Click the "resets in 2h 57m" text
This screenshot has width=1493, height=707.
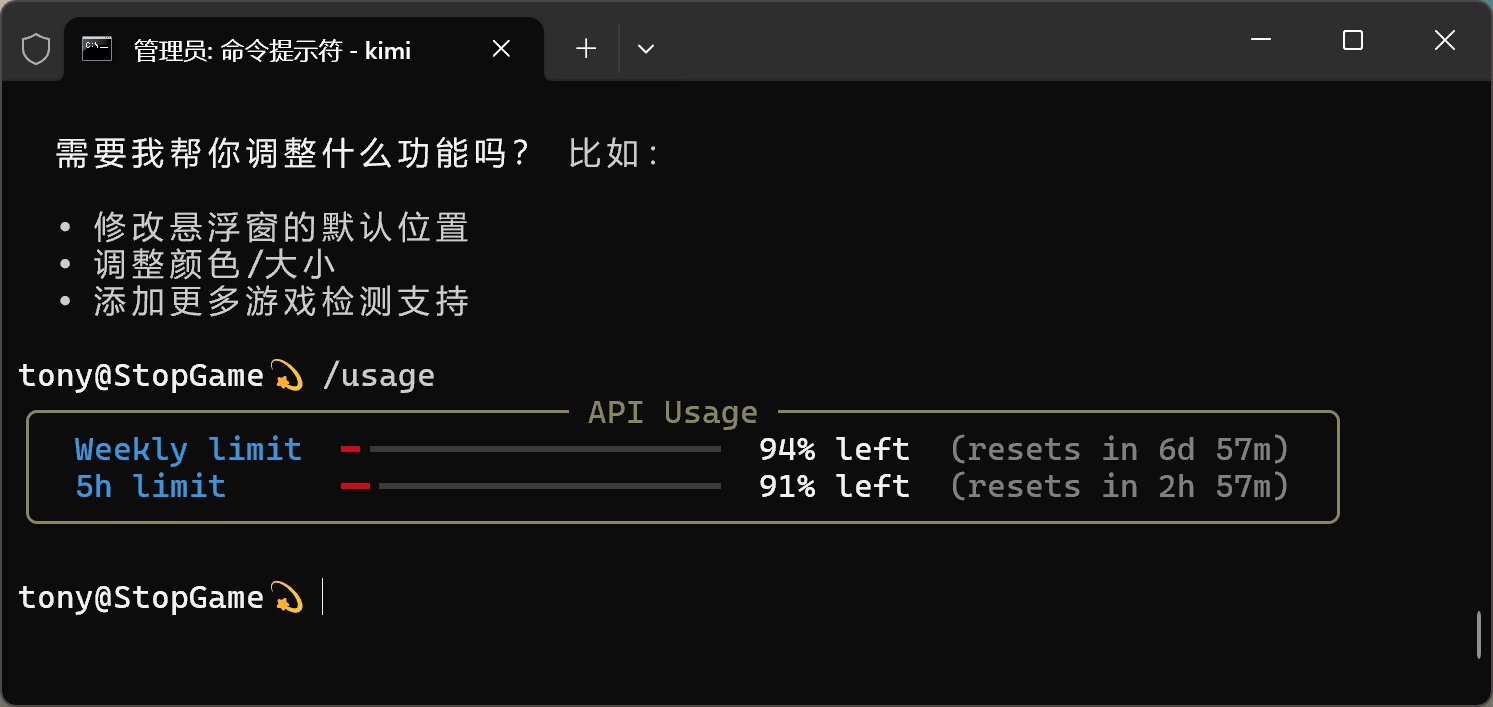click(x=1119, y=487)
